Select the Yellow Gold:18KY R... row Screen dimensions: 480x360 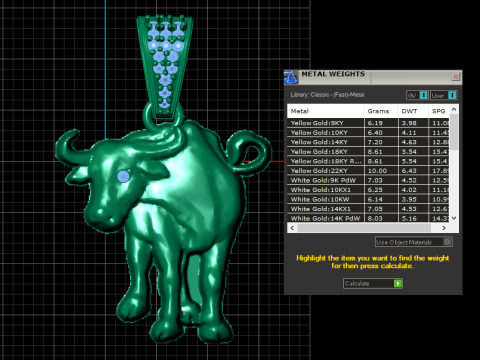point(368,161)
